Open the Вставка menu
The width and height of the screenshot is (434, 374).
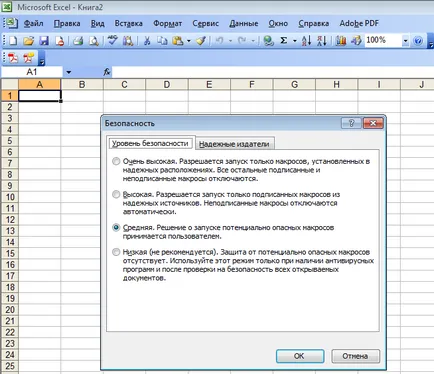pos(128,23)
